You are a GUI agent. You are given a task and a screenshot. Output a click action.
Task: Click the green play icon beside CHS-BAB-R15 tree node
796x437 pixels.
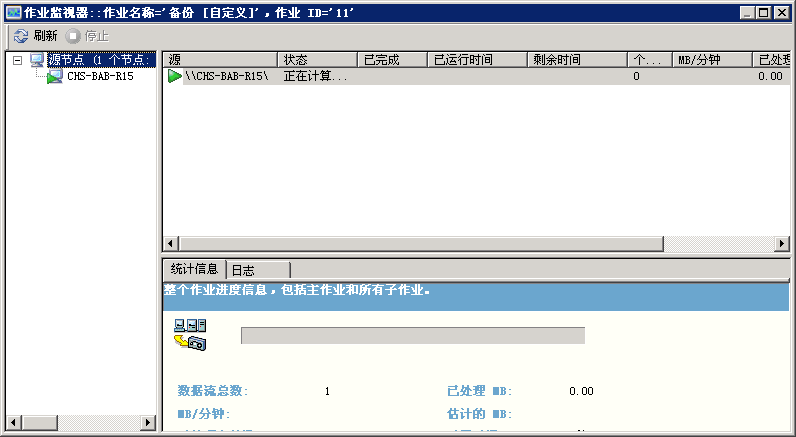pyautogui.click(x=54, y=77)
